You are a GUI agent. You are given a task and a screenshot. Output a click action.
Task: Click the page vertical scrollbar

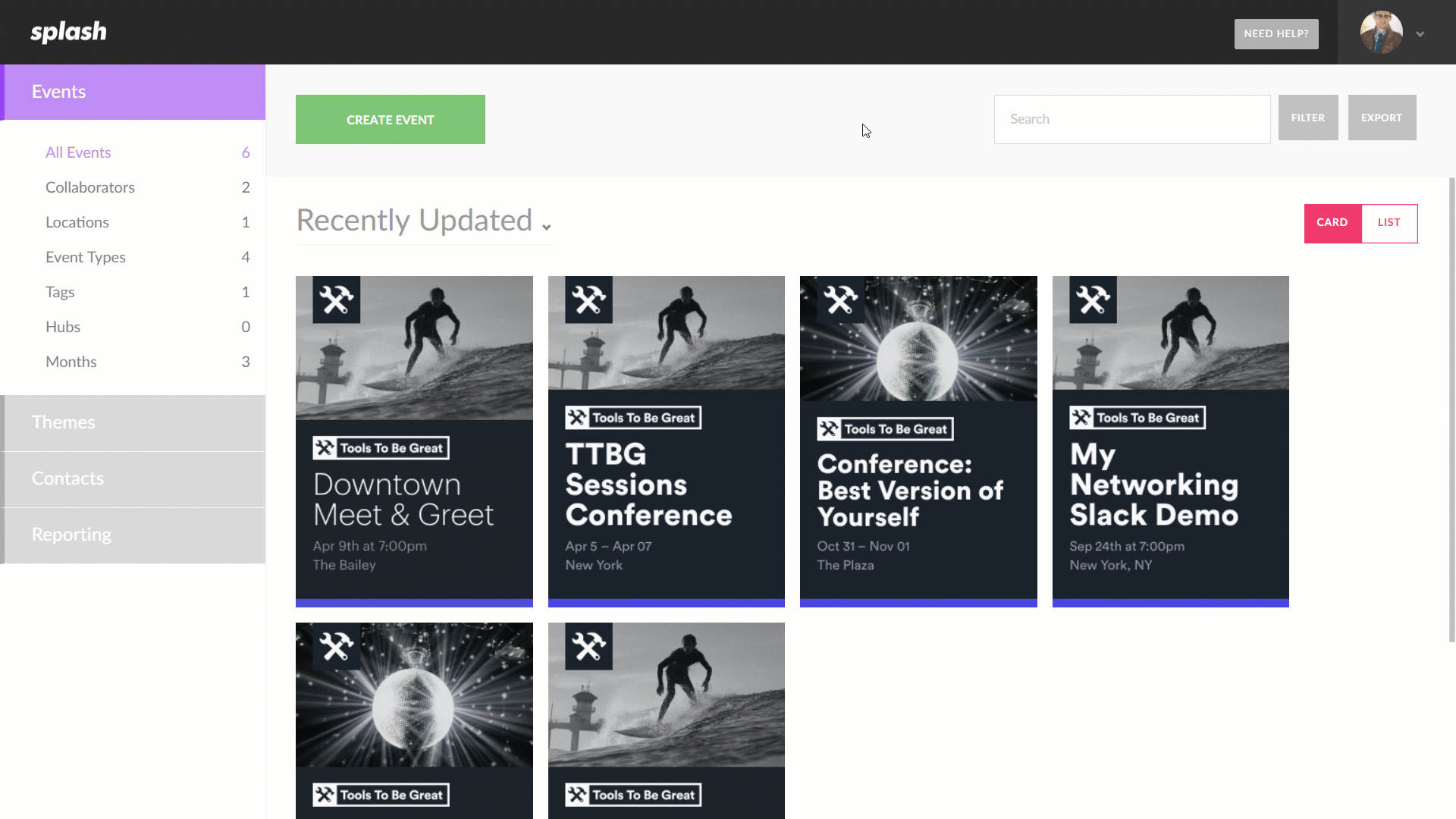tap(1451, 409)
